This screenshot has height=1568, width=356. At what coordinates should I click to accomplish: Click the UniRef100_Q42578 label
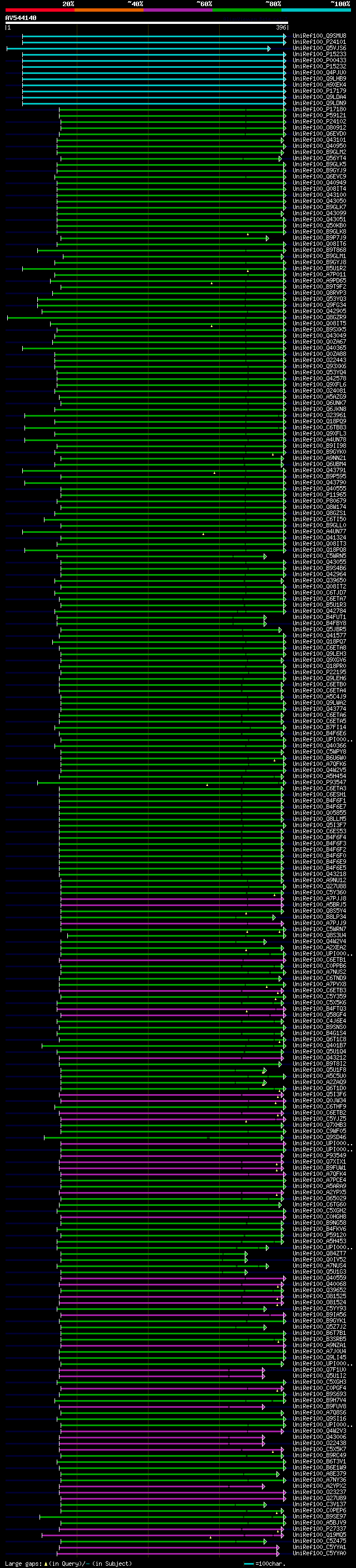(x=319, y=379)
